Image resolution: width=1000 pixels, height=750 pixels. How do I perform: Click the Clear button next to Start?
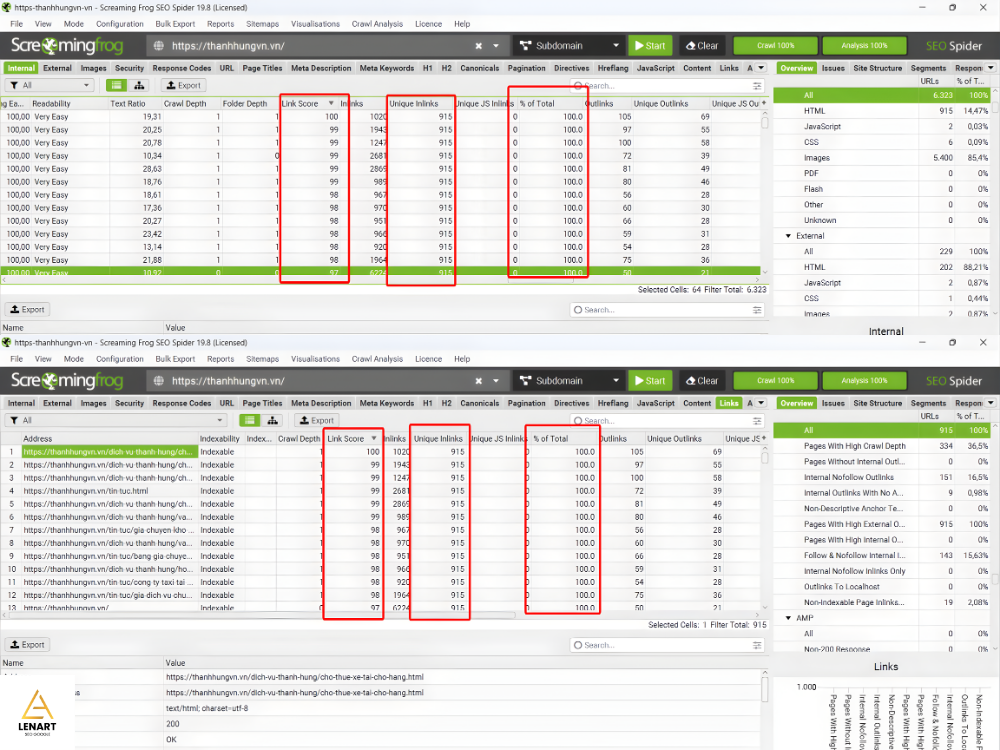coord(702,45)
